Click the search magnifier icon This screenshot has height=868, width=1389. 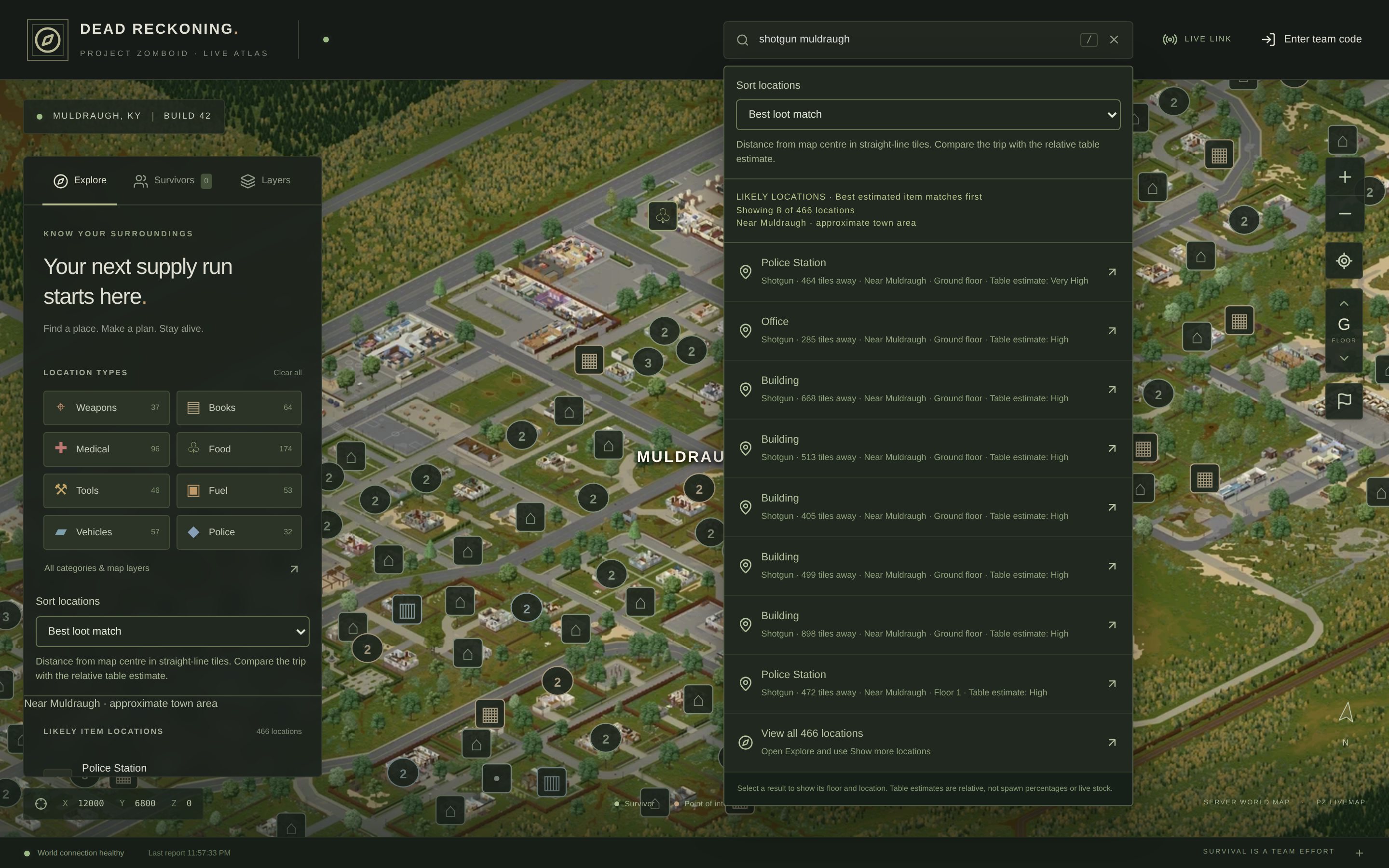pos(742,40)
